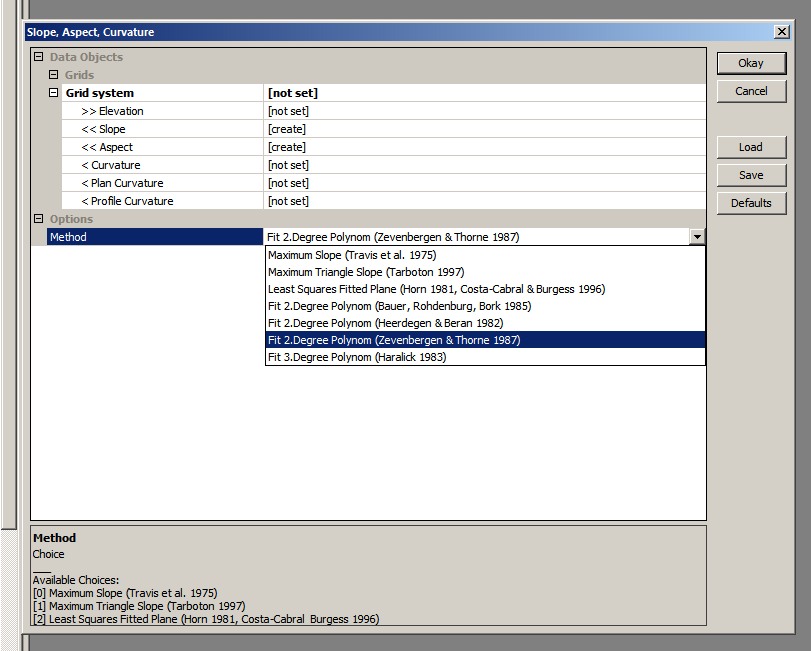
Task: Select the Method option row label
Action: [155, 237]
